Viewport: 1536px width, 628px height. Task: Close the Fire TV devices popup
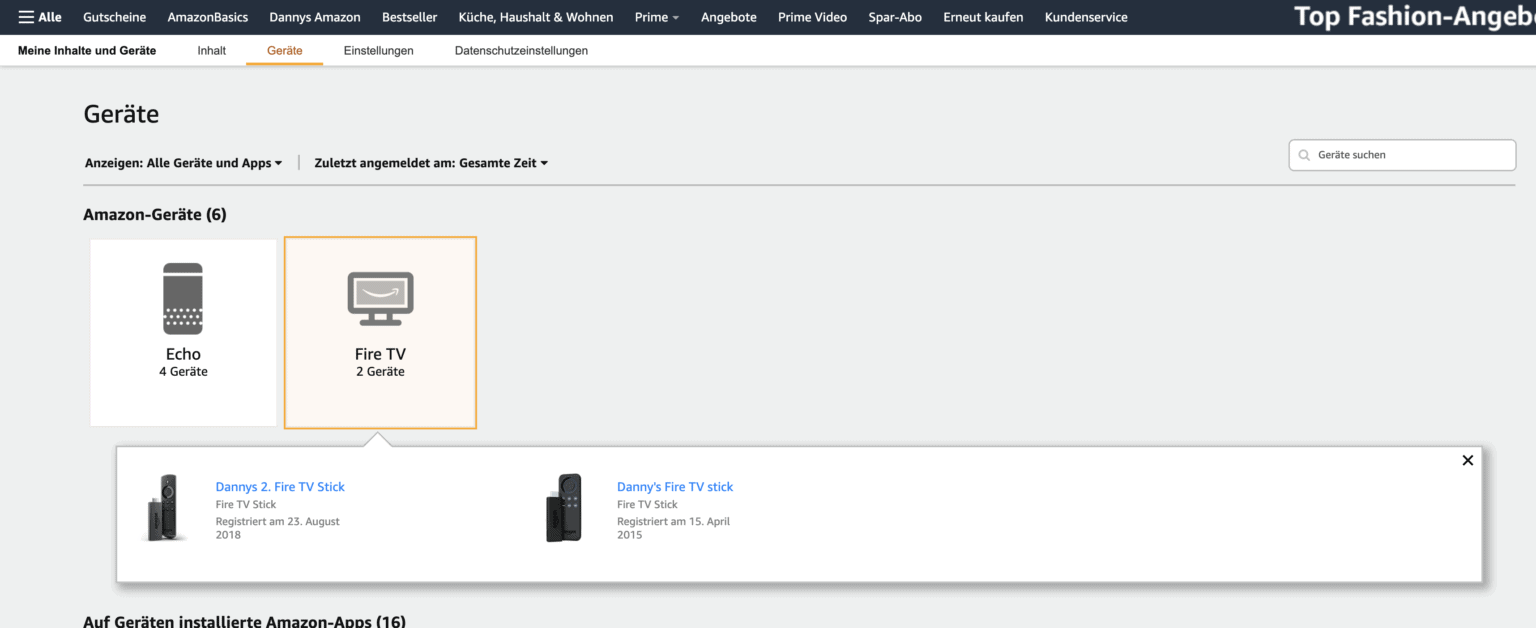[1467, 461]
